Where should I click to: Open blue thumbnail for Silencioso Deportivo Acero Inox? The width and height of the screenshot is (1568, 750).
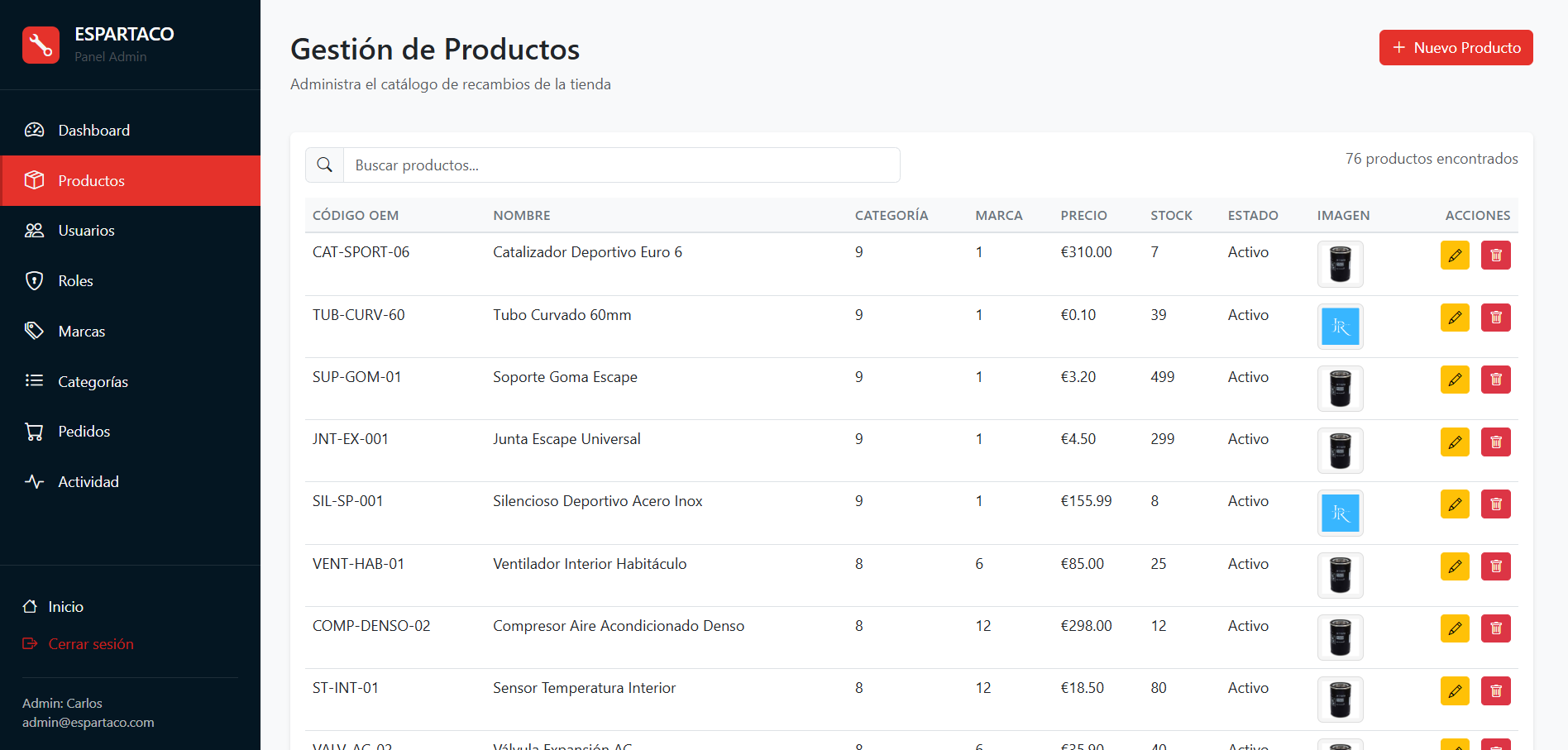click(x=1340, y=513)
